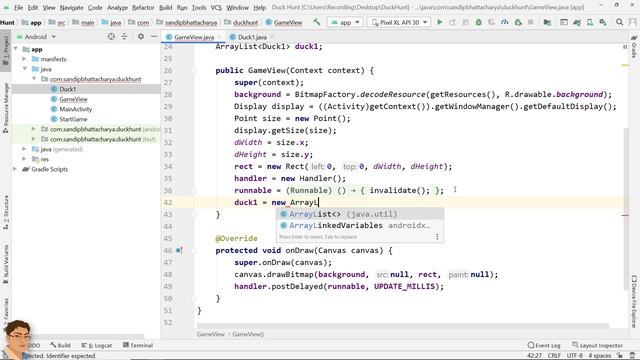
Task: Click the editor horizontal scrollbar
Action: [403, 326]
